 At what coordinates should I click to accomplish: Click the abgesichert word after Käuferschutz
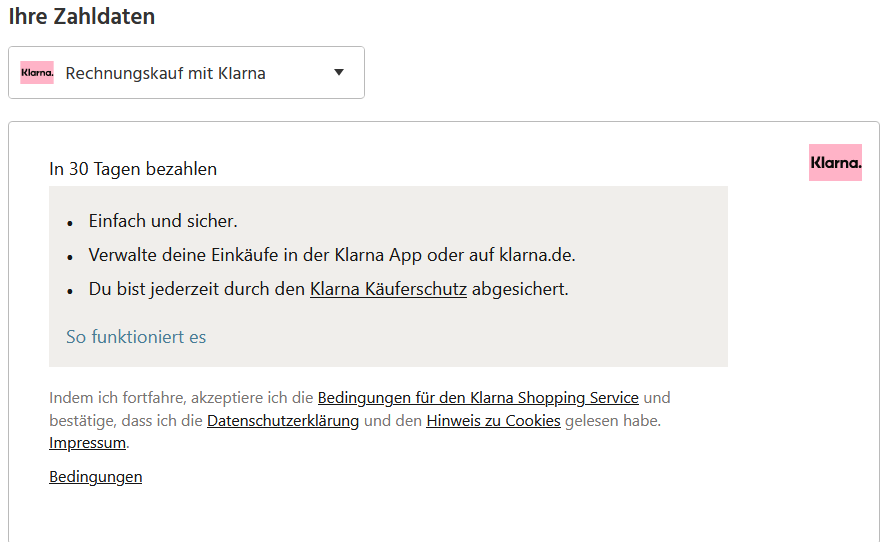coord(520,289)
